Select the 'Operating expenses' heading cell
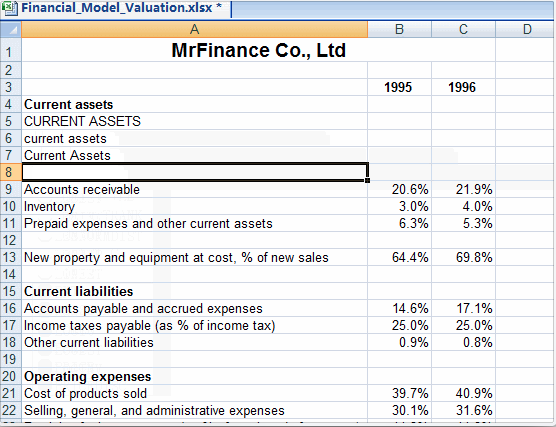 tap(195, 376)
